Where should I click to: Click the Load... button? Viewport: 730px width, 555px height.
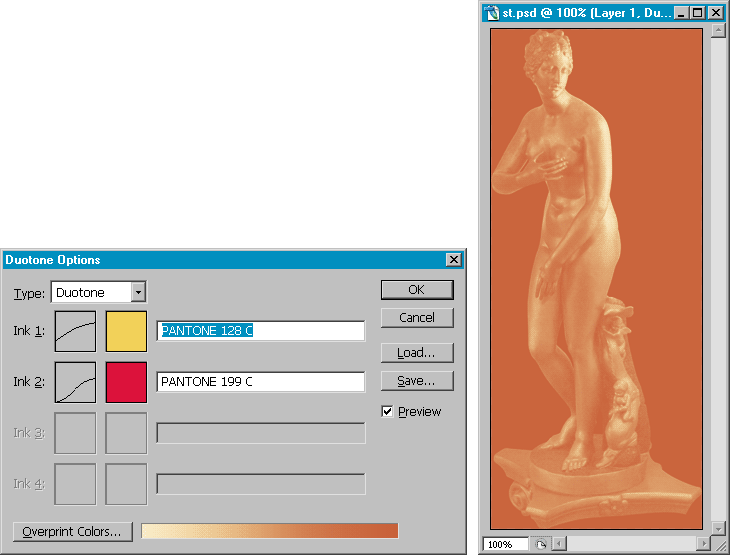pyautogui.click(x=417, y=353)
